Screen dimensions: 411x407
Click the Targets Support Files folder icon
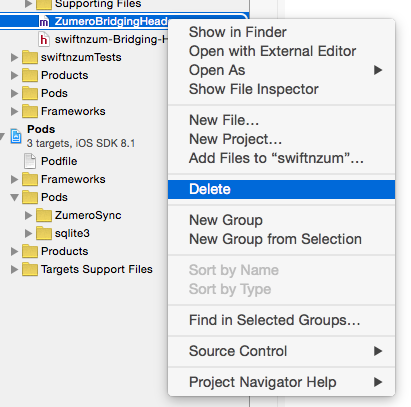(30, 269)
